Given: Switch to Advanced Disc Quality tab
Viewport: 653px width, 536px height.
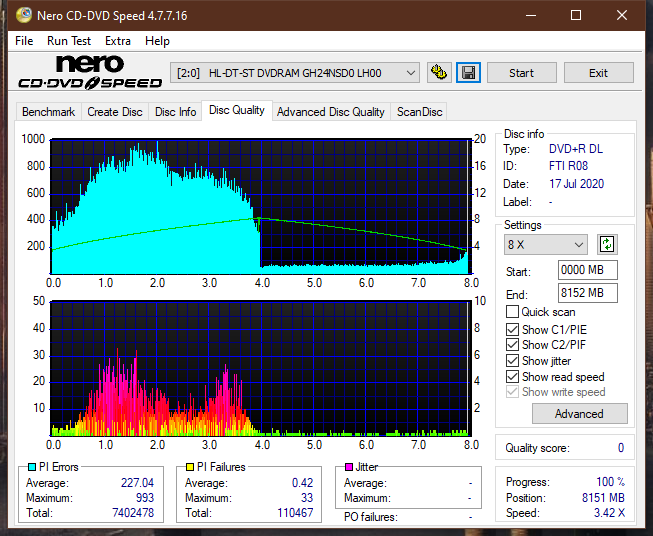Looking at the screenshot, I should coord(331,112).
